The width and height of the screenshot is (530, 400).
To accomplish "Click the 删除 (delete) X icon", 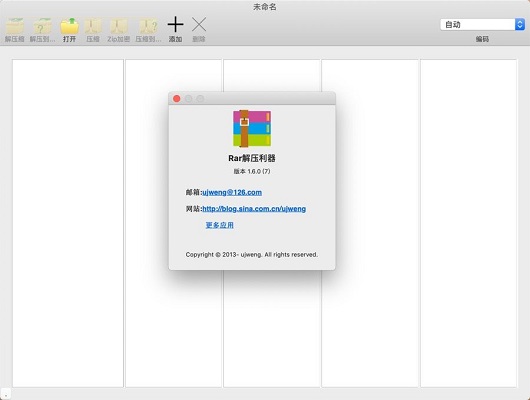I will pyautogui.click(x=199, y=25).
